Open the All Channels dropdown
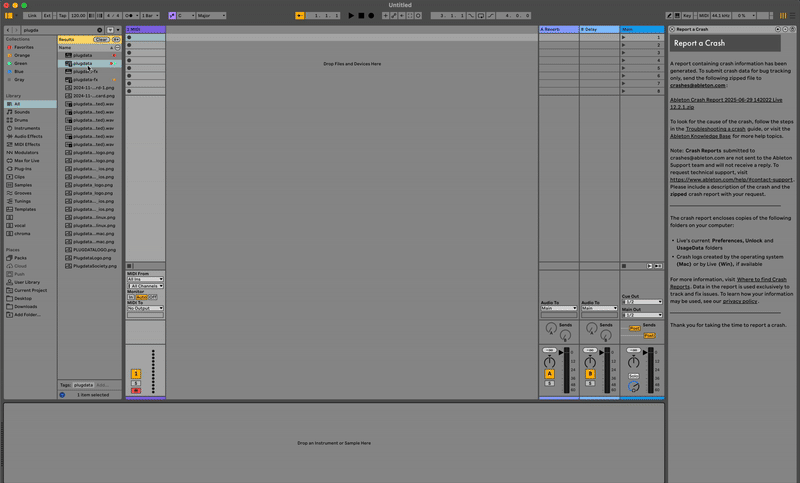This screenshot has height=483, width=800. [145, 286]
